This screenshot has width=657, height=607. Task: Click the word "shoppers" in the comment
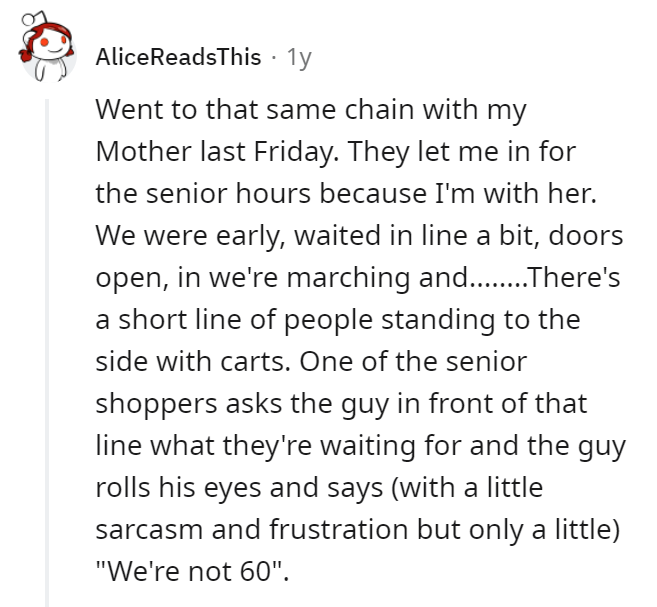(141, 405)
